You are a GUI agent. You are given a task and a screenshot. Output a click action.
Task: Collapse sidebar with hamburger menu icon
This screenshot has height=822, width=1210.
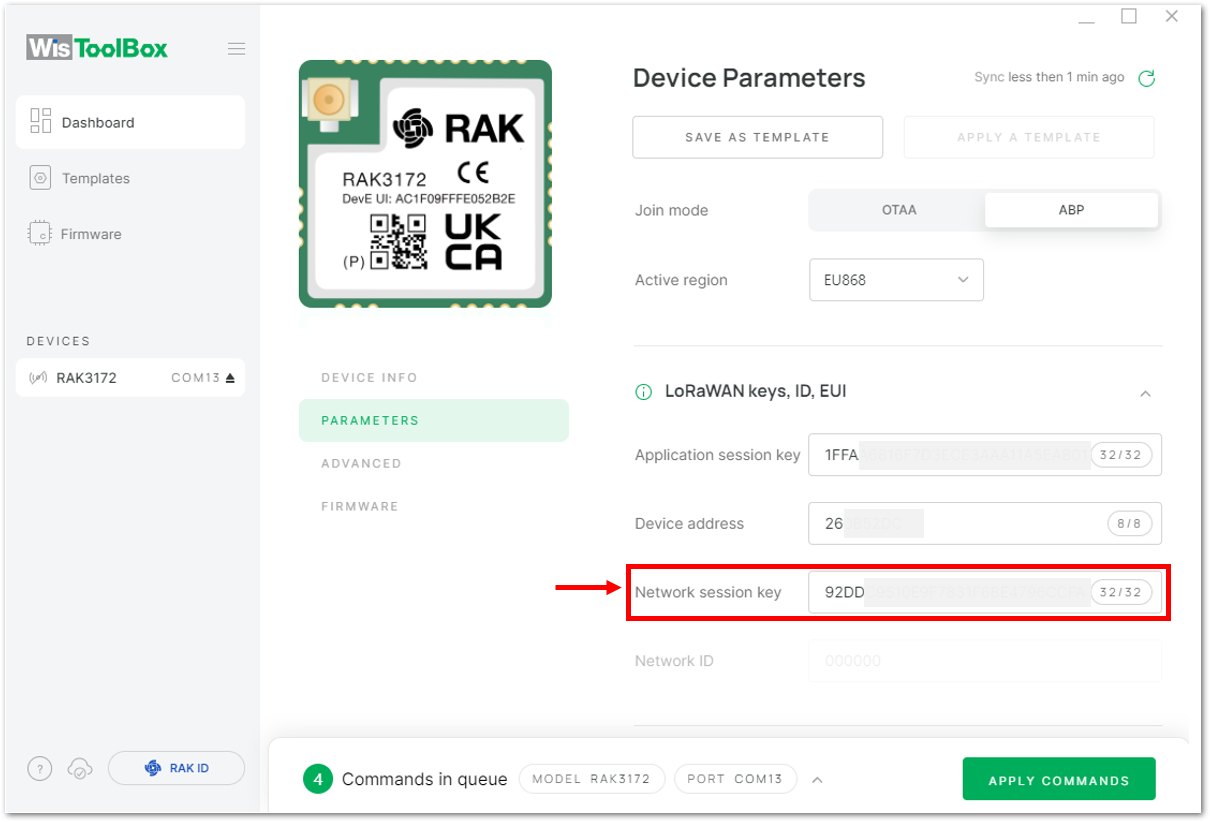236,48
